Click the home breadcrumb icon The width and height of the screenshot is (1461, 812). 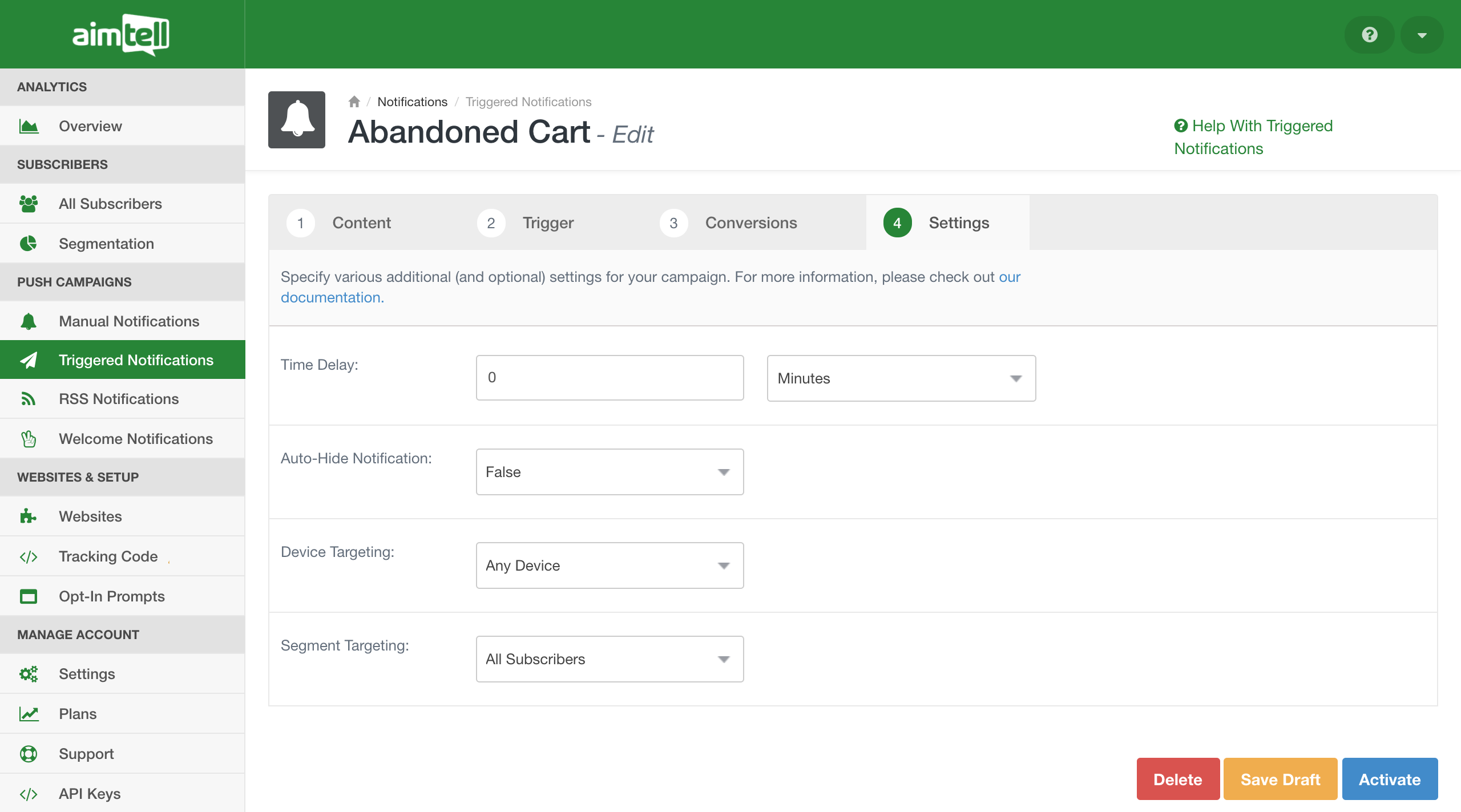click(x=354, y=102)
